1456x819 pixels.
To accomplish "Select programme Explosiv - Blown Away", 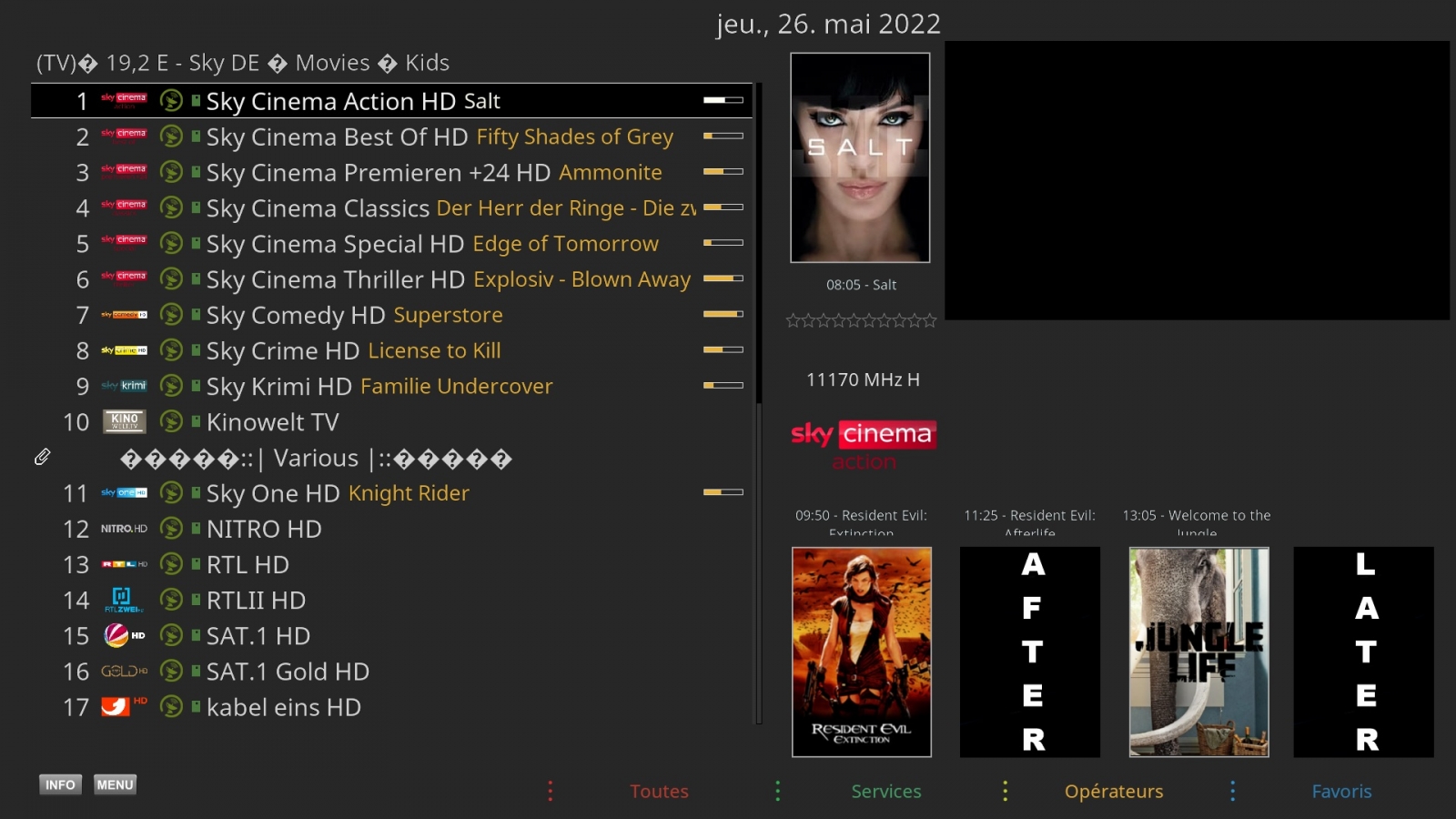I will pyautogui.click(x=582, y=279).
